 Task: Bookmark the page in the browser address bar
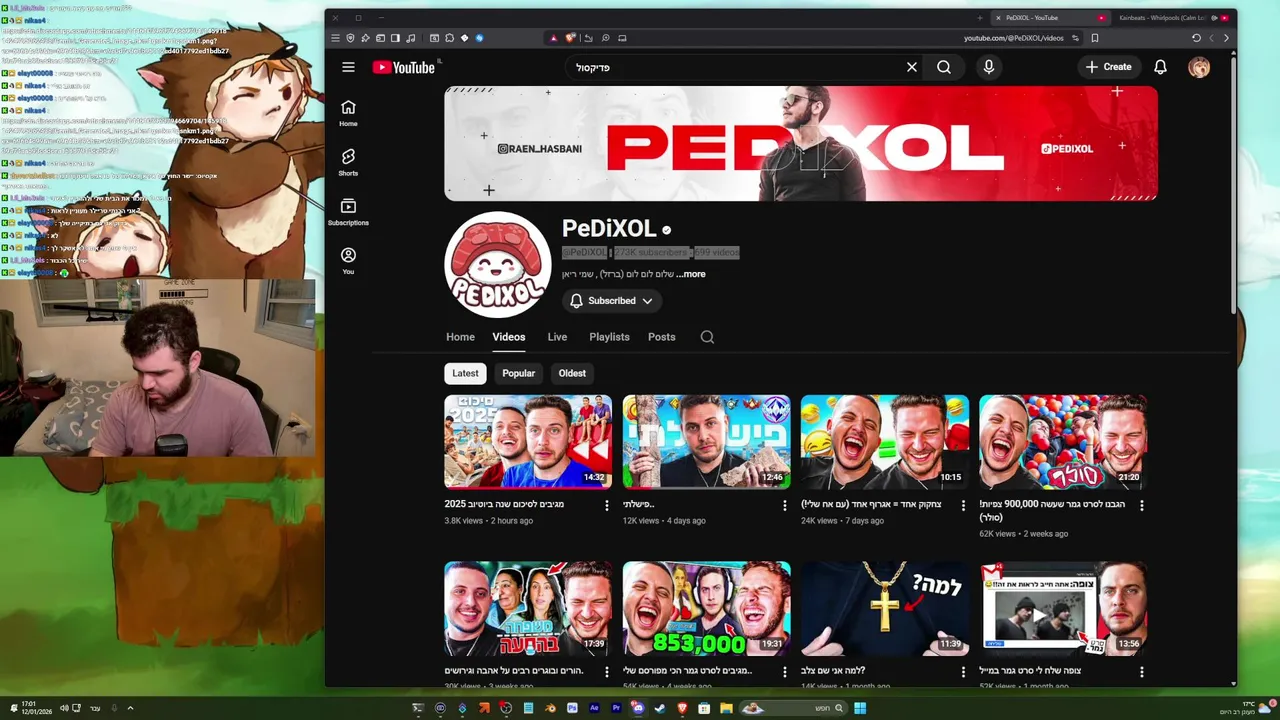[1095, 38]
